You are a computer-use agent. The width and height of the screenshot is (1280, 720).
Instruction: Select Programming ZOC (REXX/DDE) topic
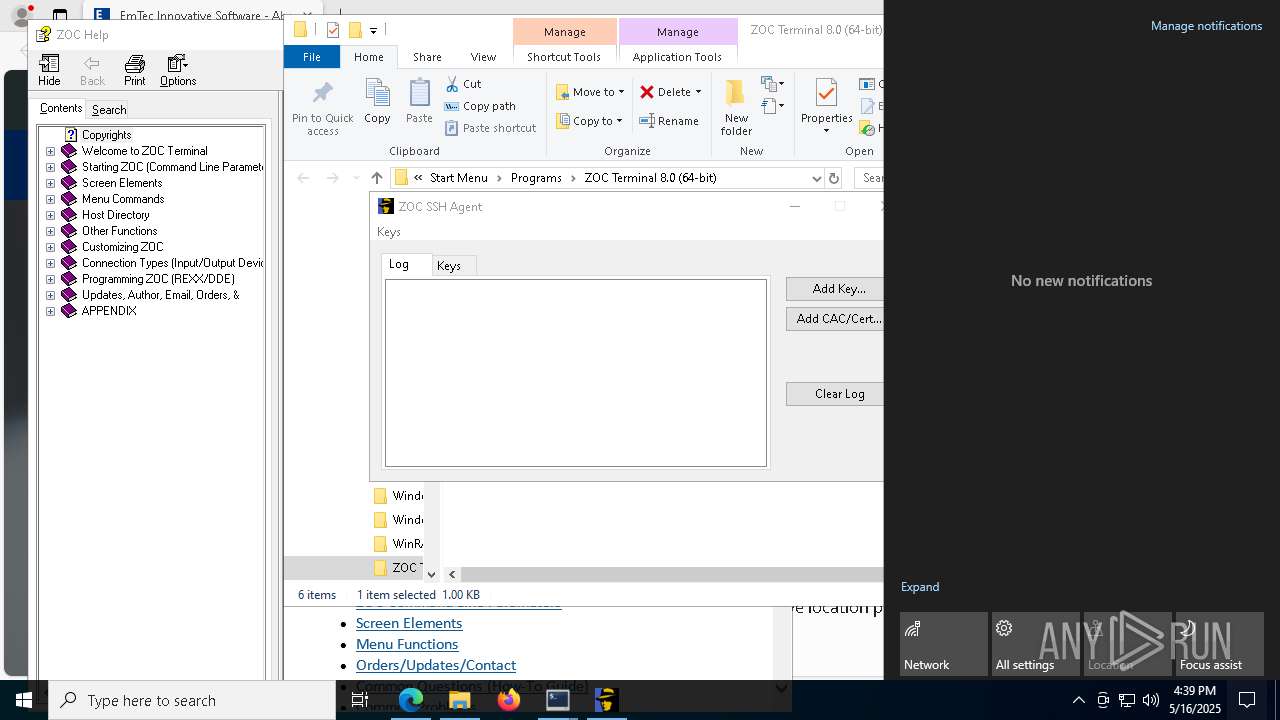(158, 279)
